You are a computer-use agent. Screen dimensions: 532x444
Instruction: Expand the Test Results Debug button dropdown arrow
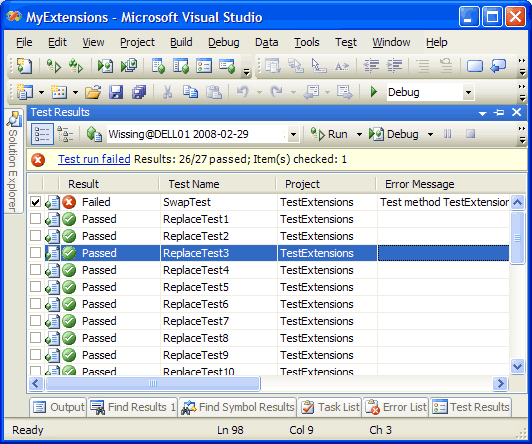point(430,135)
